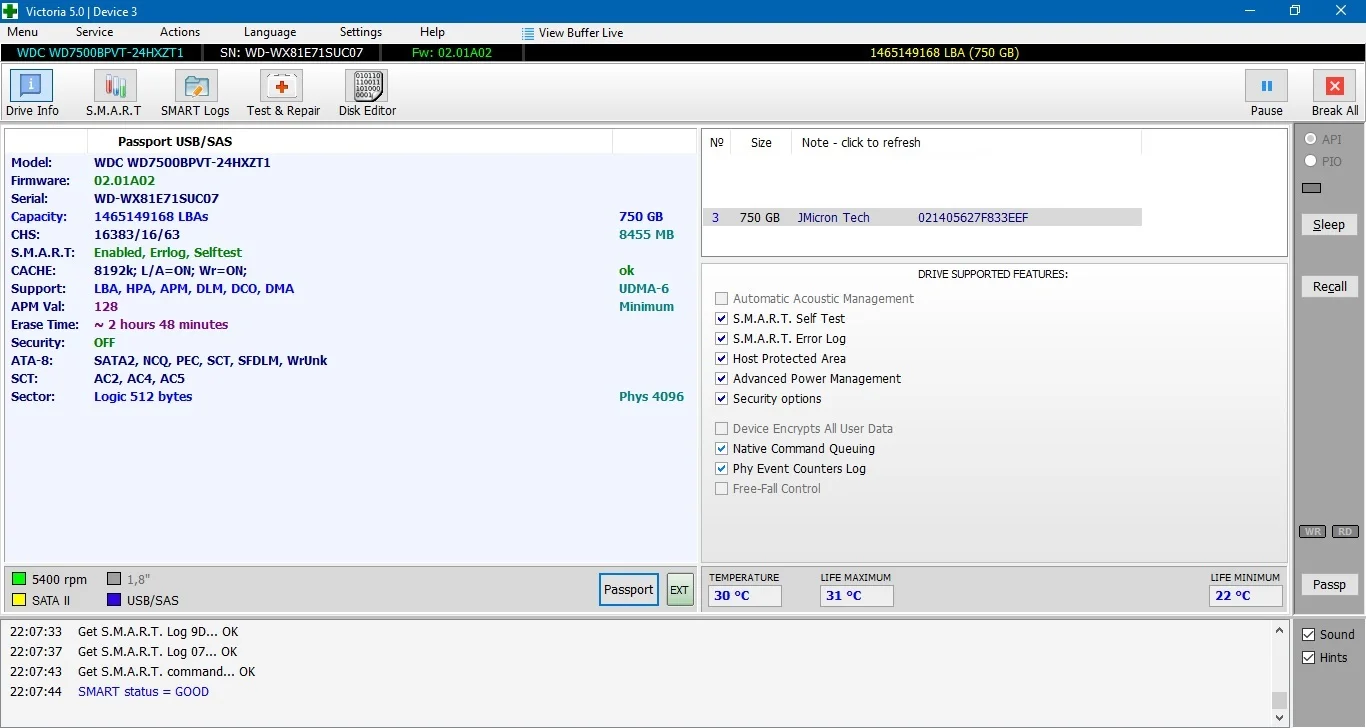The image size is (1366, 728).
Task: Click the small indicator below PIO
Action: click(x=1311, y=188)
